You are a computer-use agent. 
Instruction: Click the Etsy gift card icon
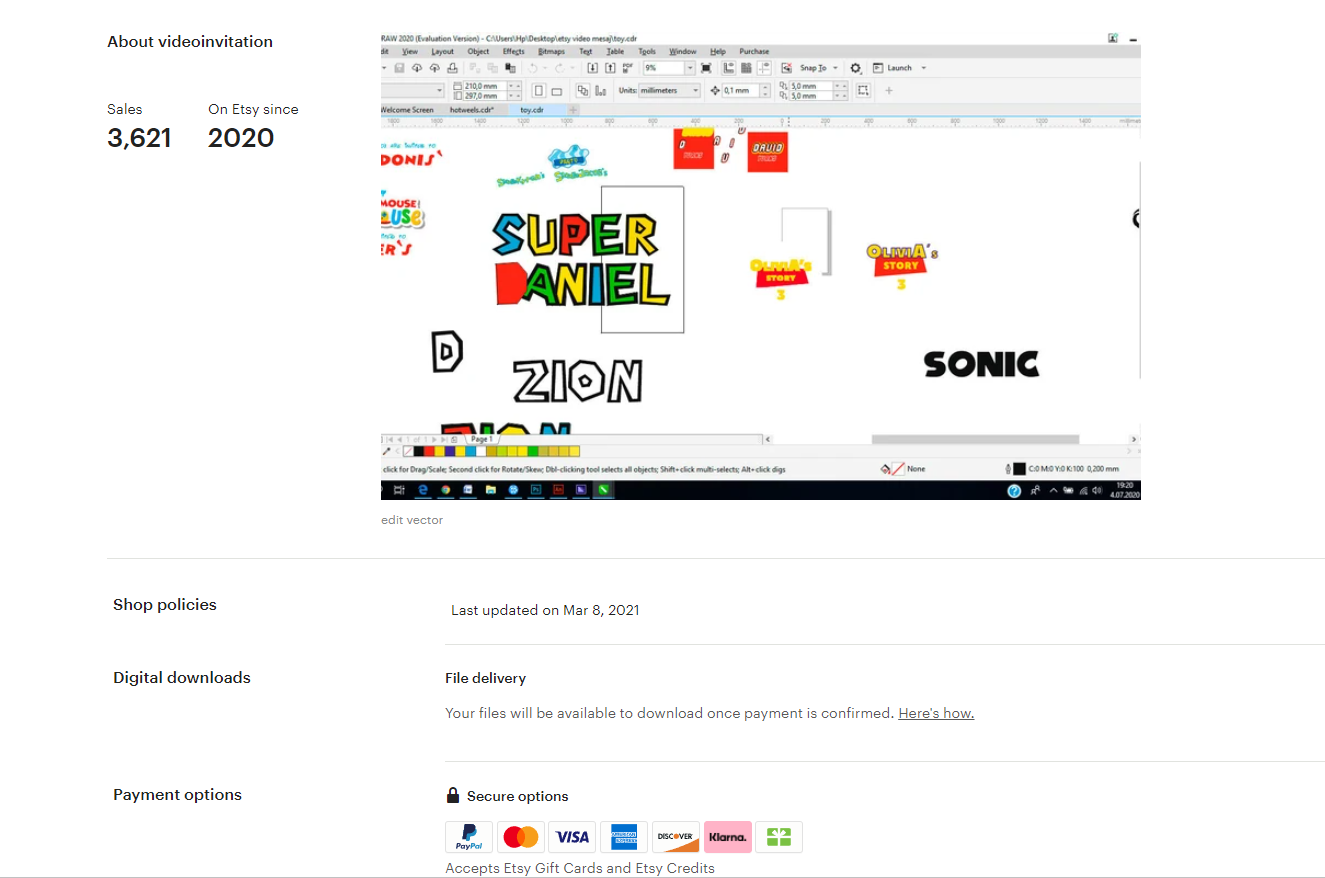(x=779, y=837)
